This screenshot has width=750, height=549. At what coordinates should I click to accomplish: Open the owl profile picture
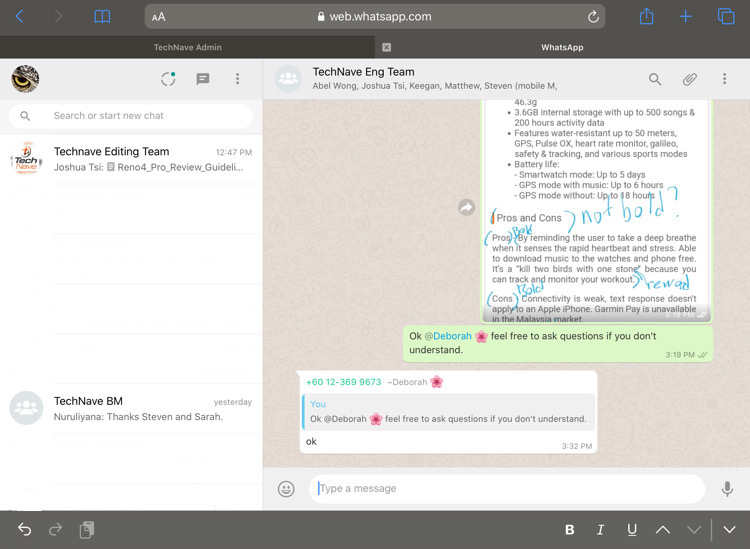click(x=25, y=79)
